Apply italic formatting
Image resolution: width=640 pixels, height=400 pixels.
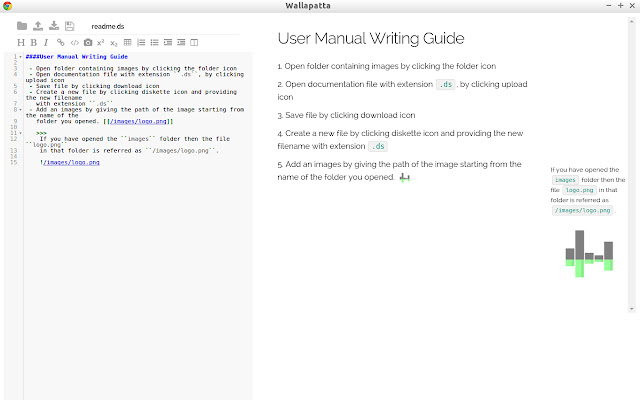pyautogui.click(x=46, y=42)
